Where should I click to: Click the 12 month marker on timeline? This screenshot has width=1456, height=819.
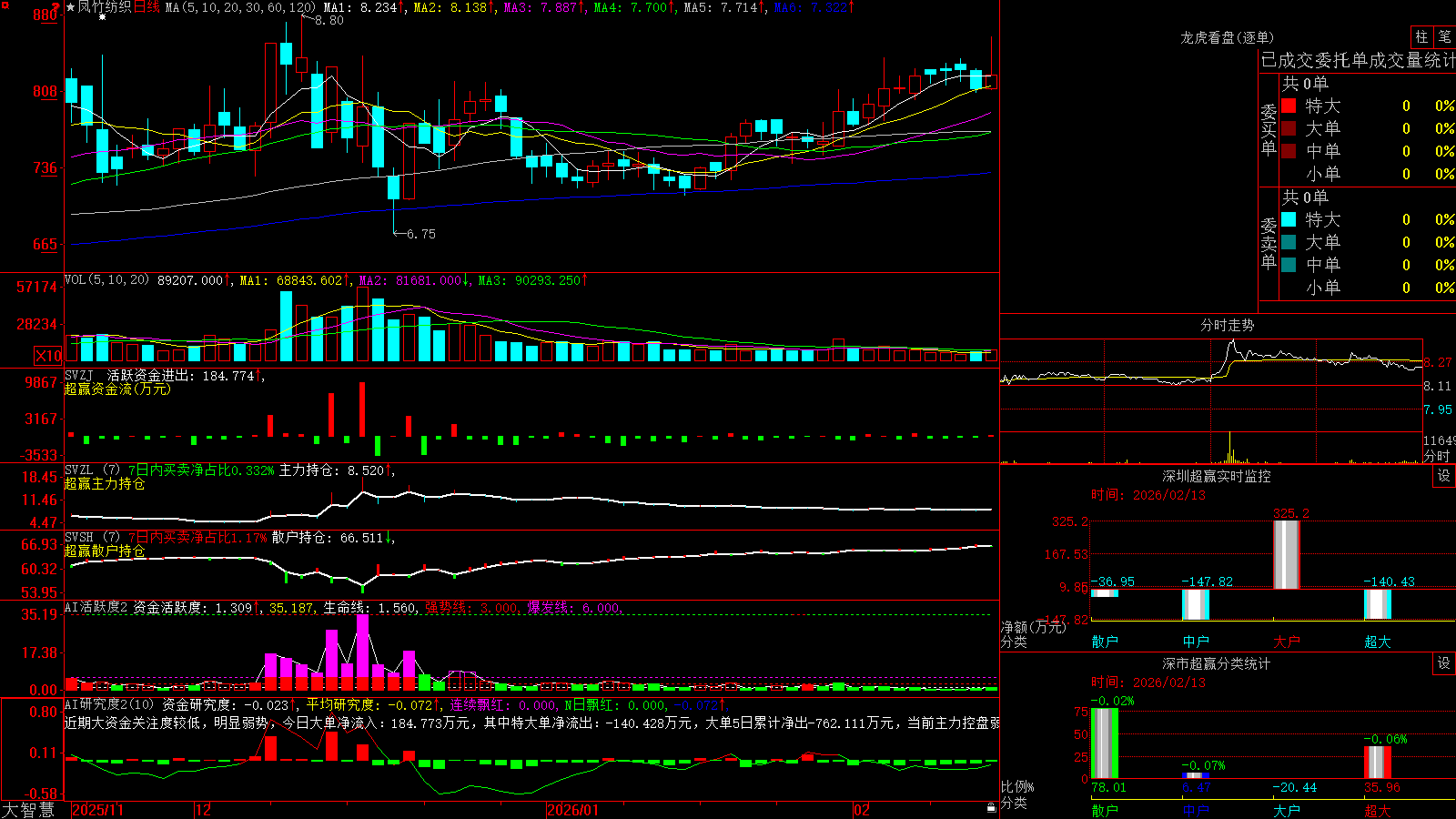[203, 810]
